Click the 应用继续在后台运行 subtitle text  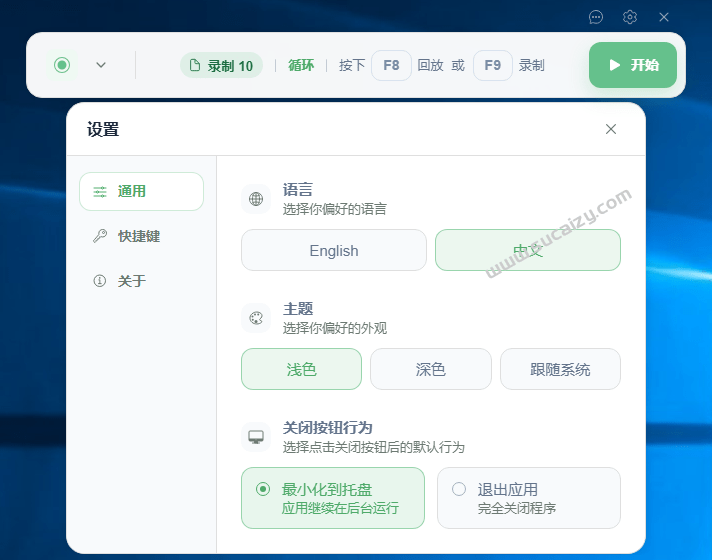(340, 508)
